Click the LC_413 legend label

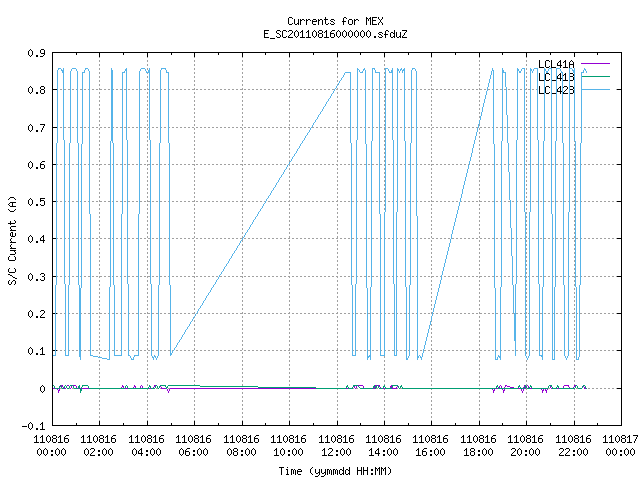pyautogui.click(x=556, y=77)
